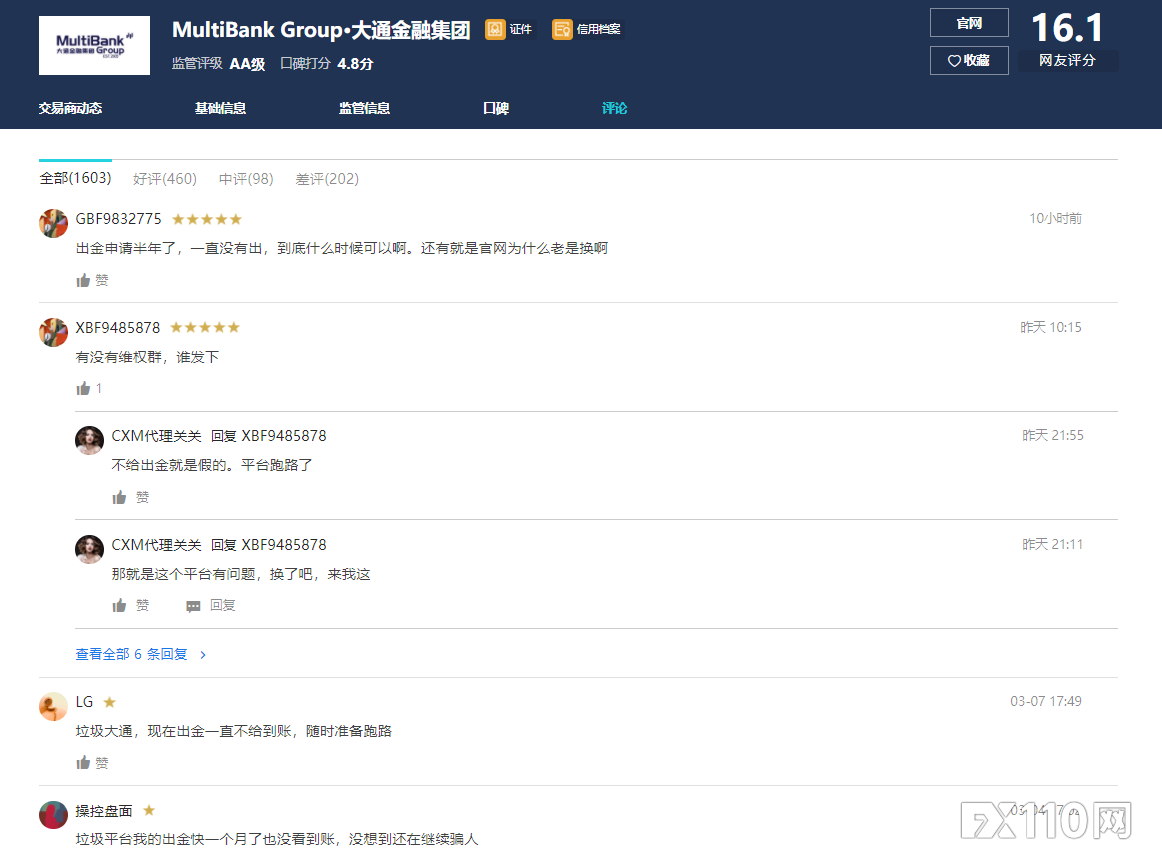Filter reviews by 好评(460)
1162x863 pixels.
coord(165,179)
